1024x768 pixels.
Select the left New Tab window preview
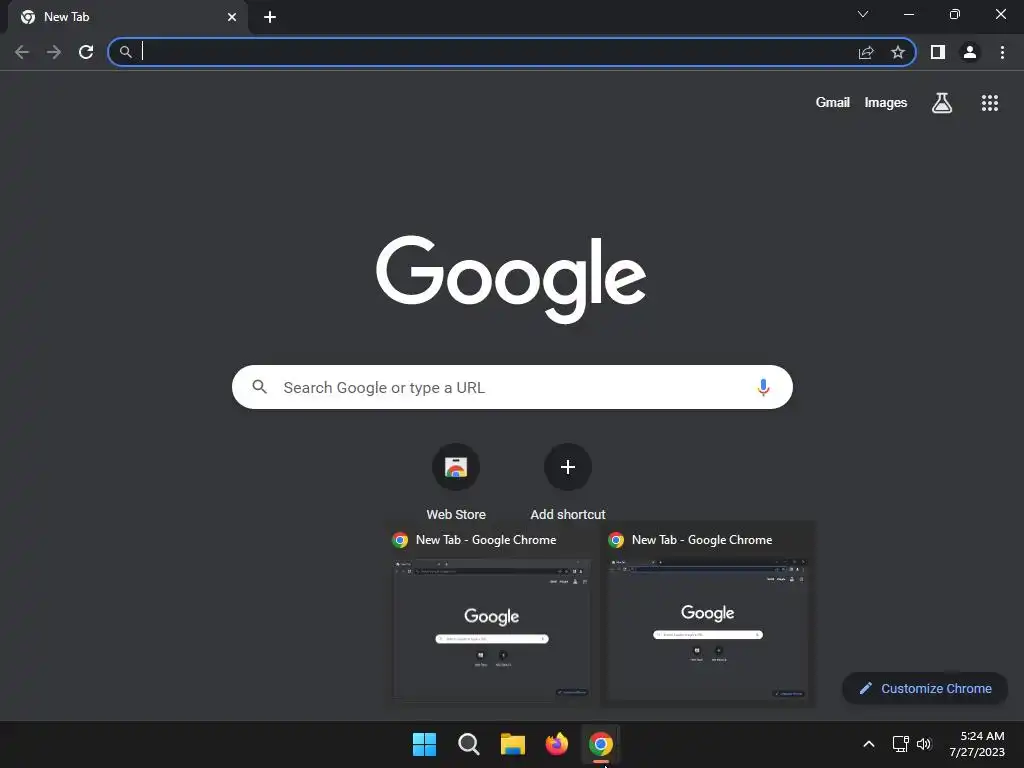492,615
